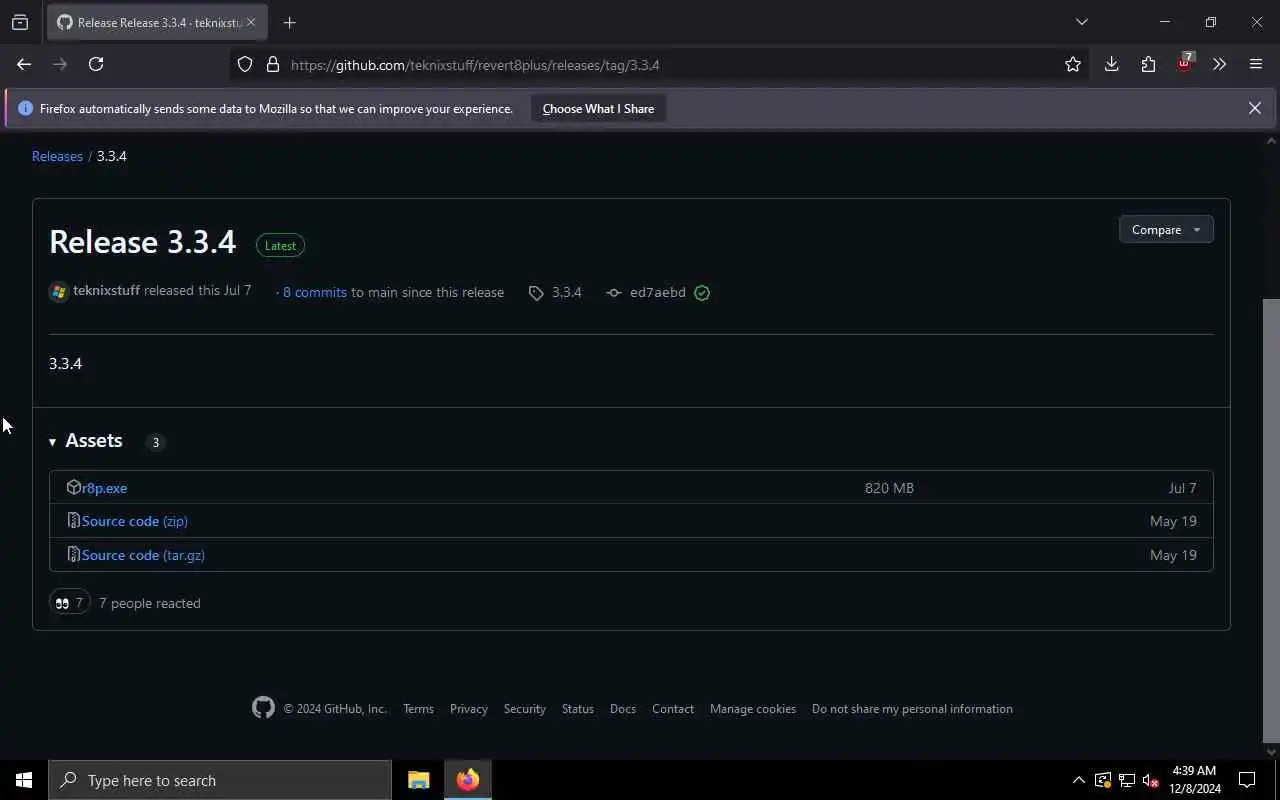Screen dimensions: 1280x800
Task: Close the Release 3.3.4 browser tab
Action: coord(251,22)
